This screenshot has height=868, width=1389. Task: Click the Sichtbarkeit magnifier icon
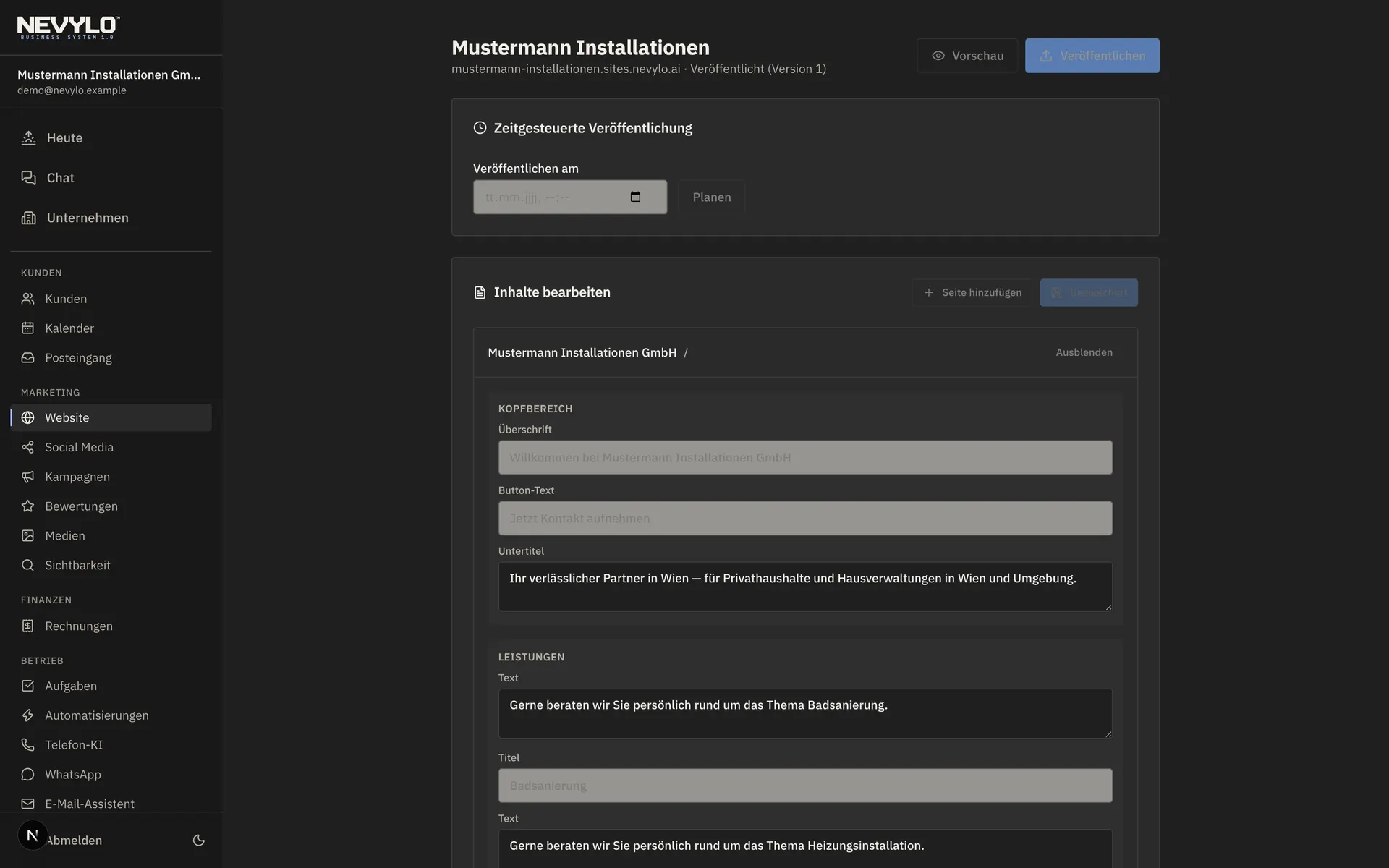point(27,566)
